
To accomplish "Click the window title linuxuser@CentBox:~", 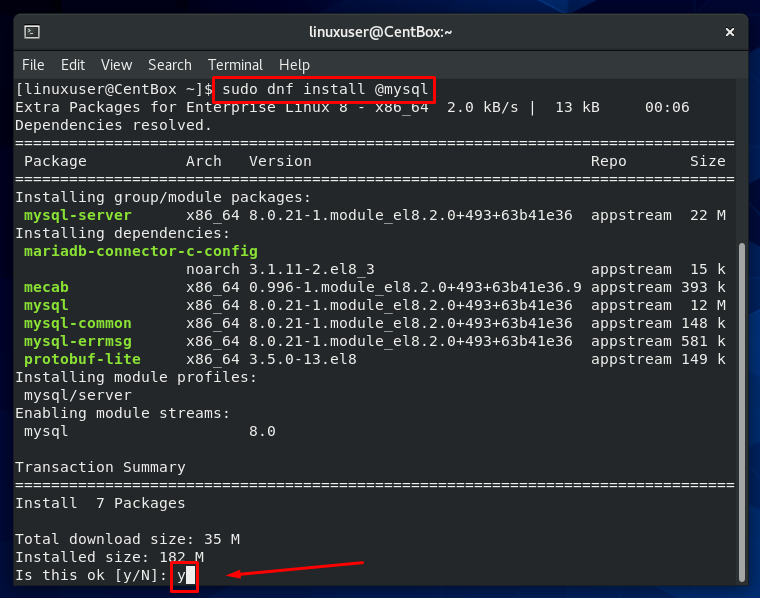I will tap(380, 32).
